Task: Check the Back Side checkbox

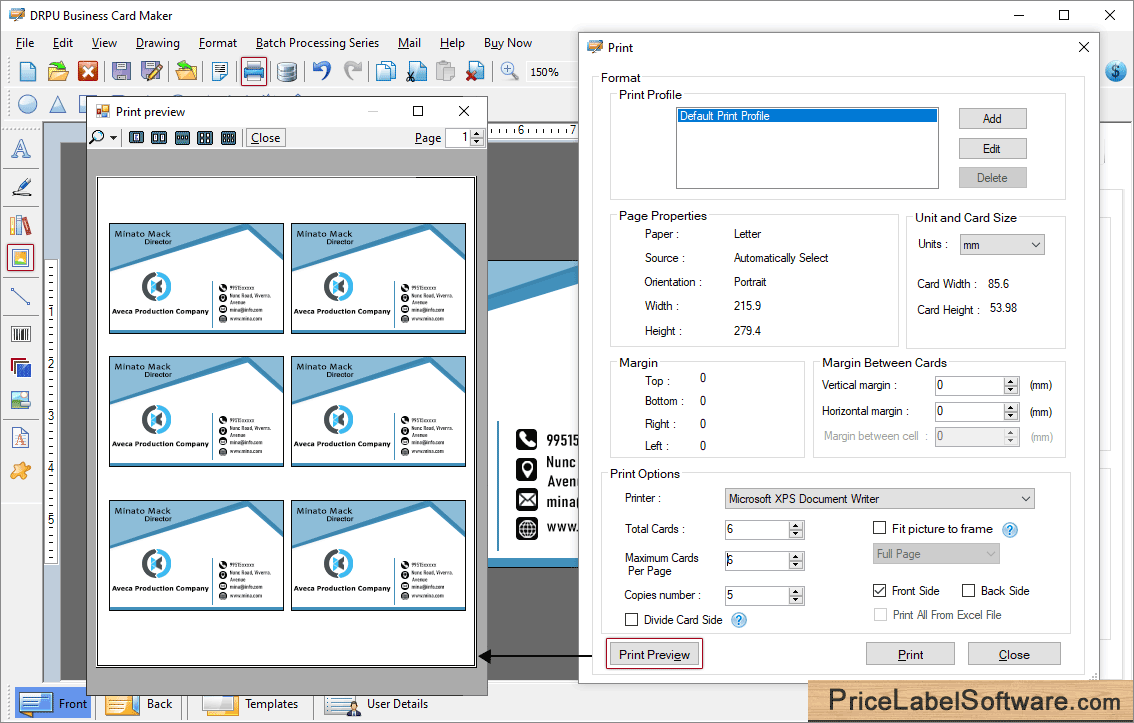Action: pos(968,591)
